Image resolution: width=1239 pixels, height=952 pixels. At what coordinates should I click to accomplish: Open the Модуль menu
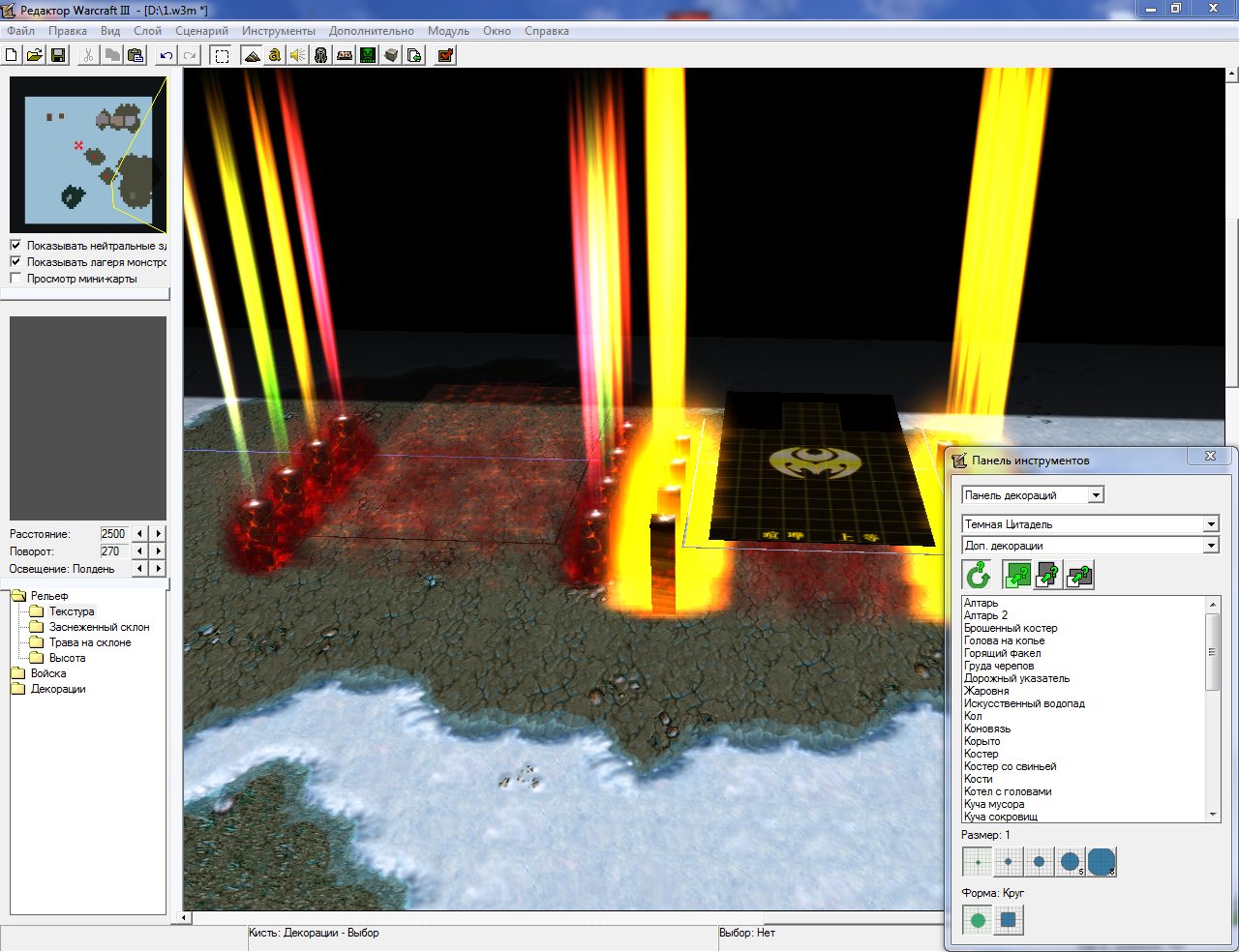(x=448, y=31)
